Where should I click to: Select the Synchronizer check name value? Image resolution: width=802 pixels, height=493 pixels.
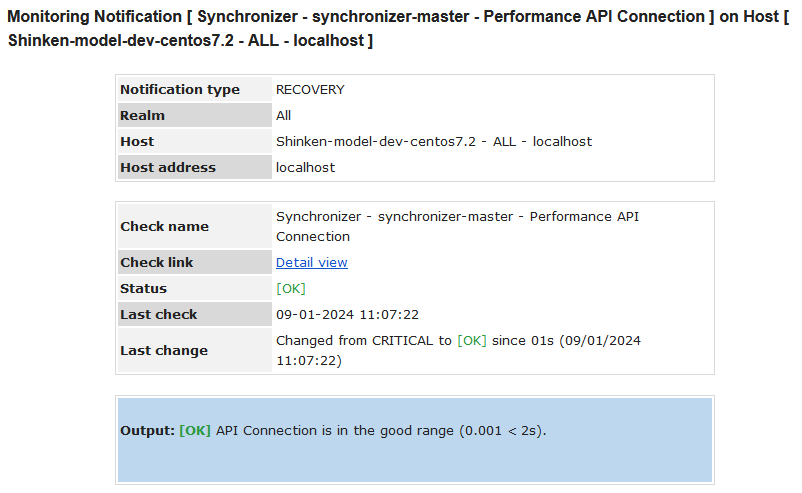pyautogui.click(x=457, y=227)
